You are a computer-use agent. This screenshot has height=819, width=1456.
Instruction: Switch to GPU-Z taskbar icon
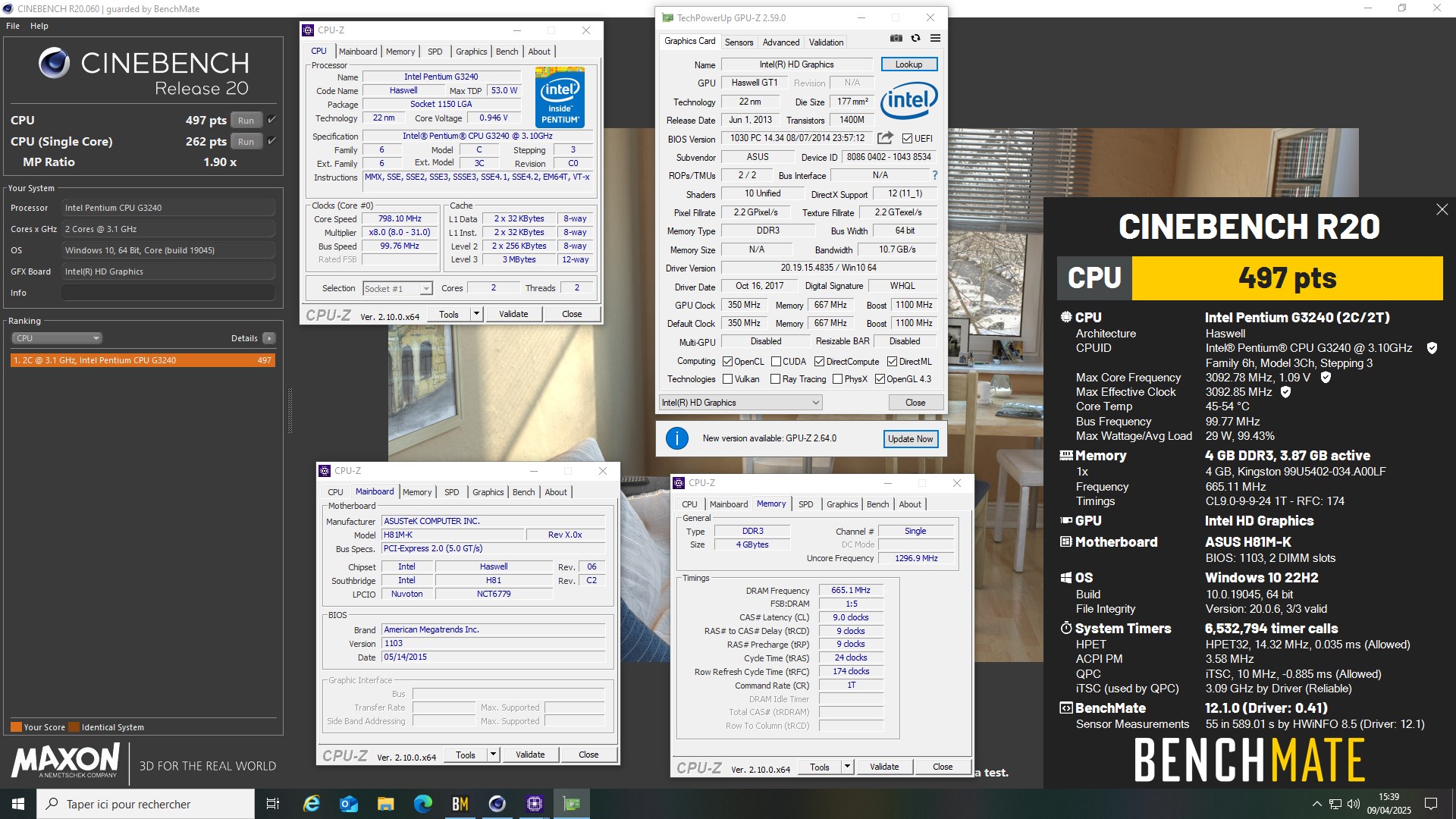(572, 804)
